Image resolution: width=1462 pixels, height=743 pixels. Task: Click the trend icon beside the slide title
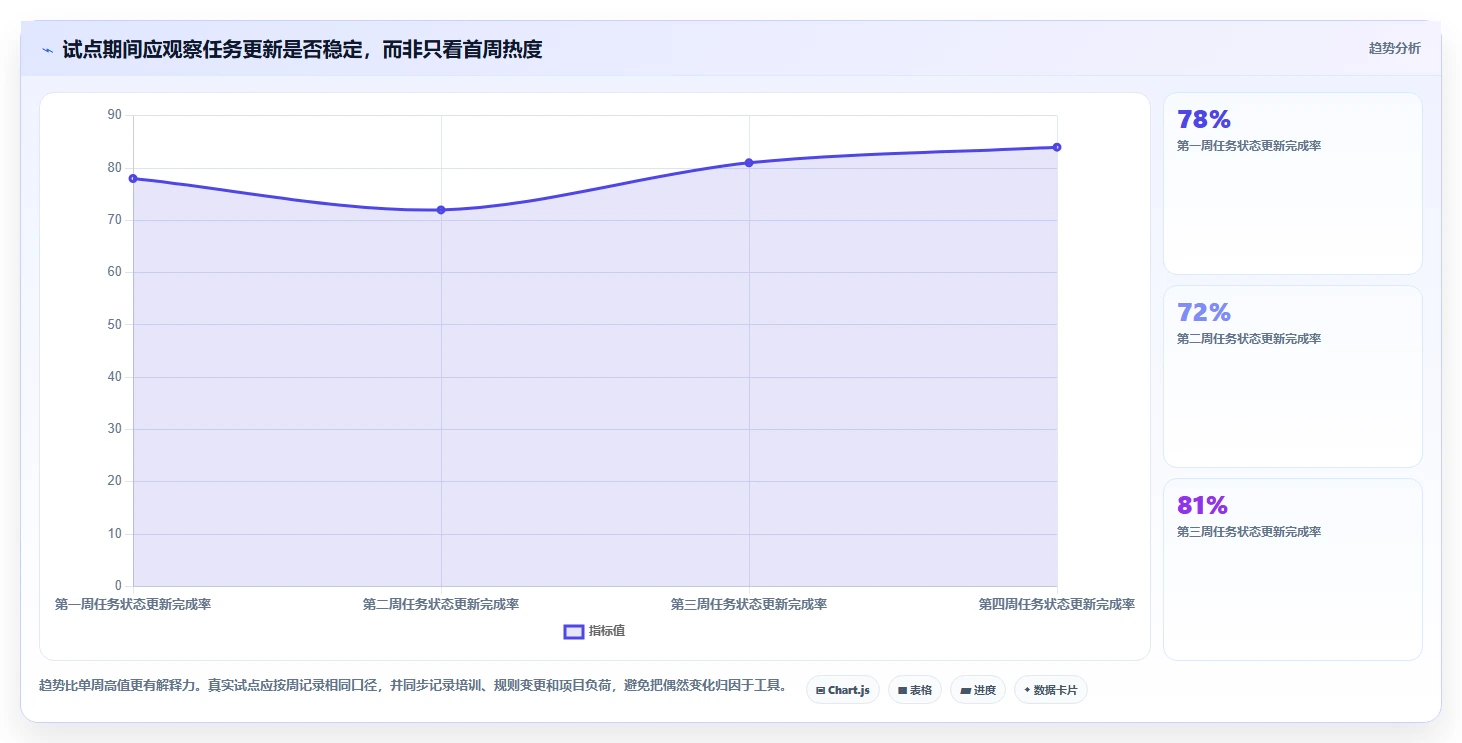point(47,50)
